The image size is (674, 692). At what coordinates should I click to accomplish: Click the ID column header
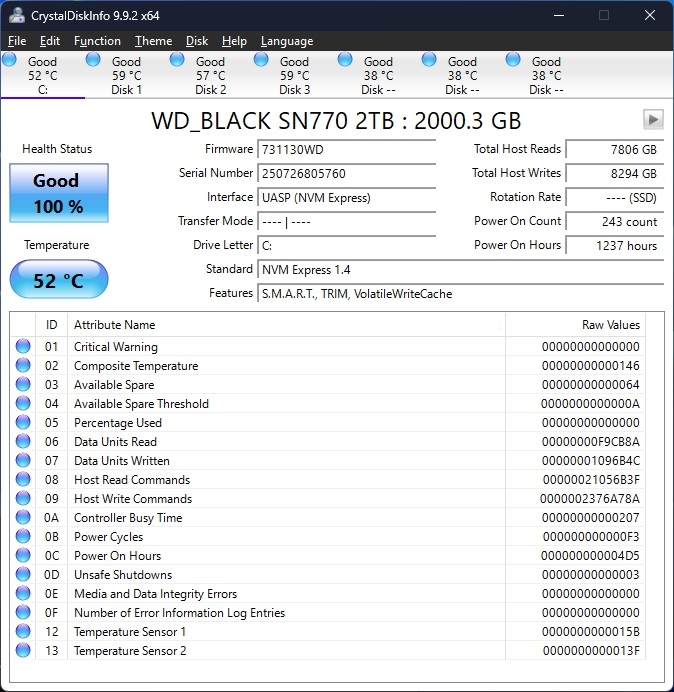click(52, 325)
